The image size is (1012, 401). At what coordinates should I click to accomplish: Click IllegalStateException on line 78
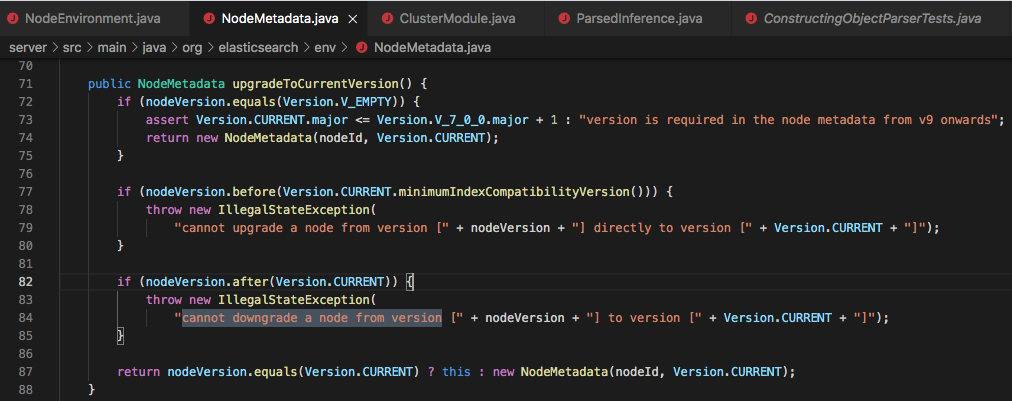click(x=294, y=210)
